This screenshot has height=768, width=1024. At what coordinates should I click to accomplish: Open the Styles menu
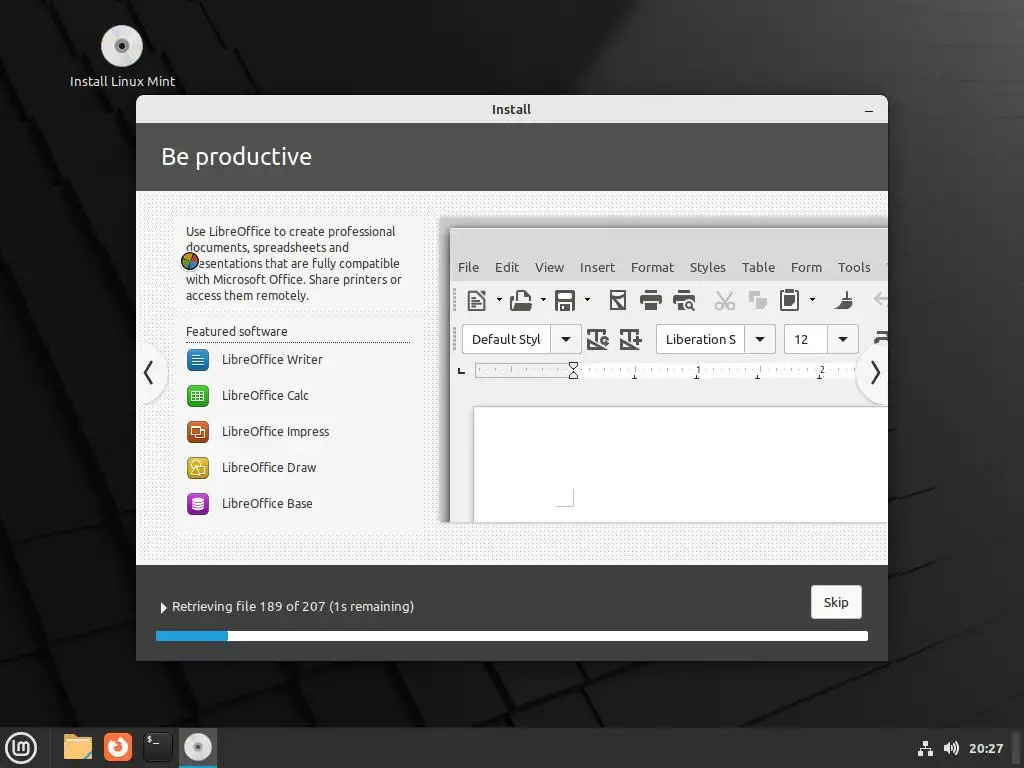click(x=708, y=268)
